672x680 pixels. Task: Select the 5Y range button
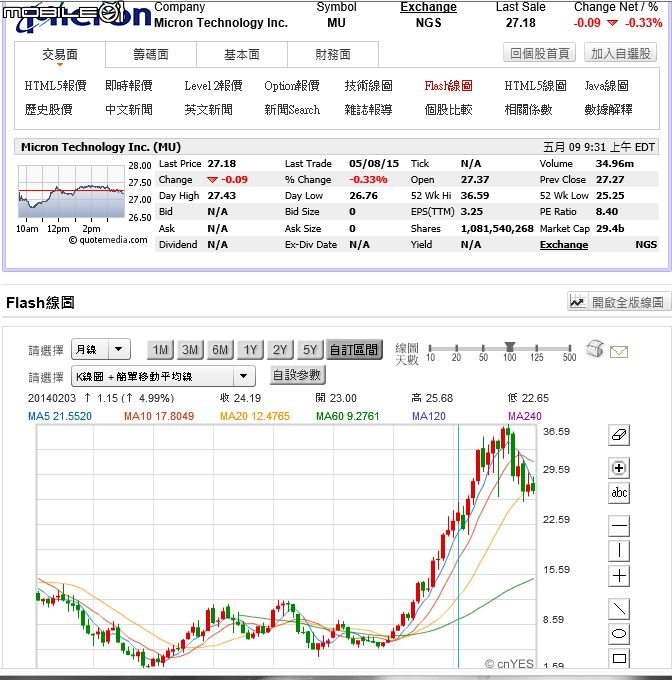[x=310, y=350]
